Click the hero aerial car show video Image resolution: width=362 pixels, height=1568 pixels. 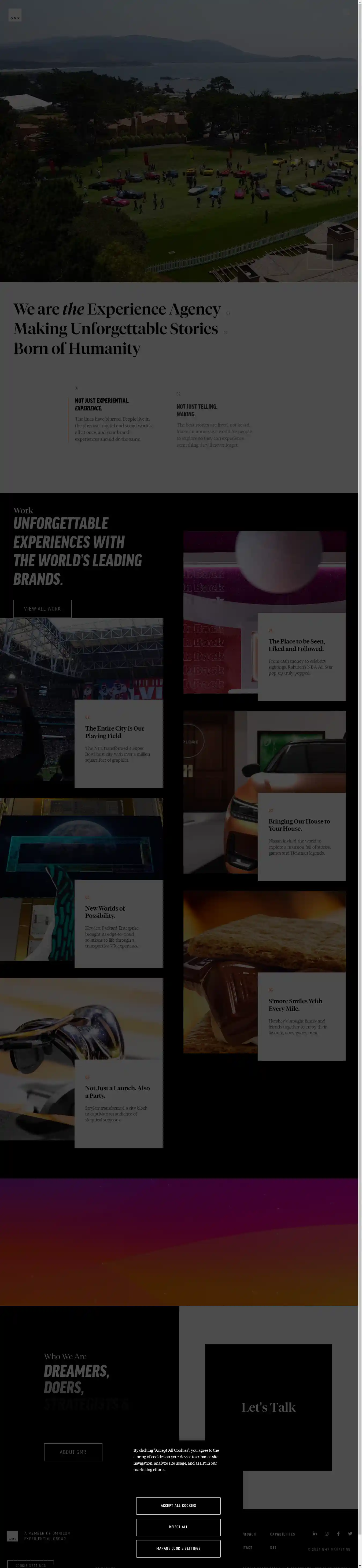click(179, 141)
